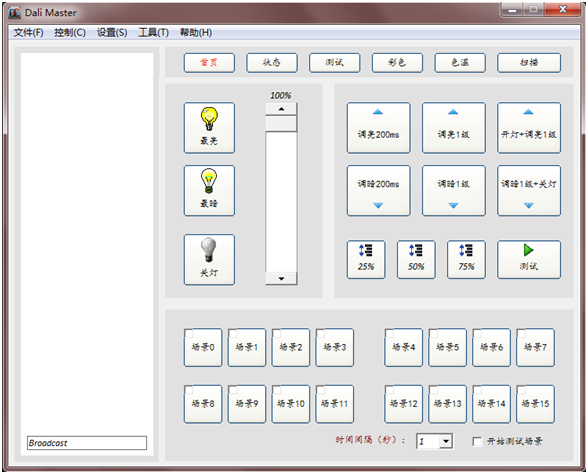588x474 pixels.
Task: Set brightness with the 25% level icon
Action: 366,260
